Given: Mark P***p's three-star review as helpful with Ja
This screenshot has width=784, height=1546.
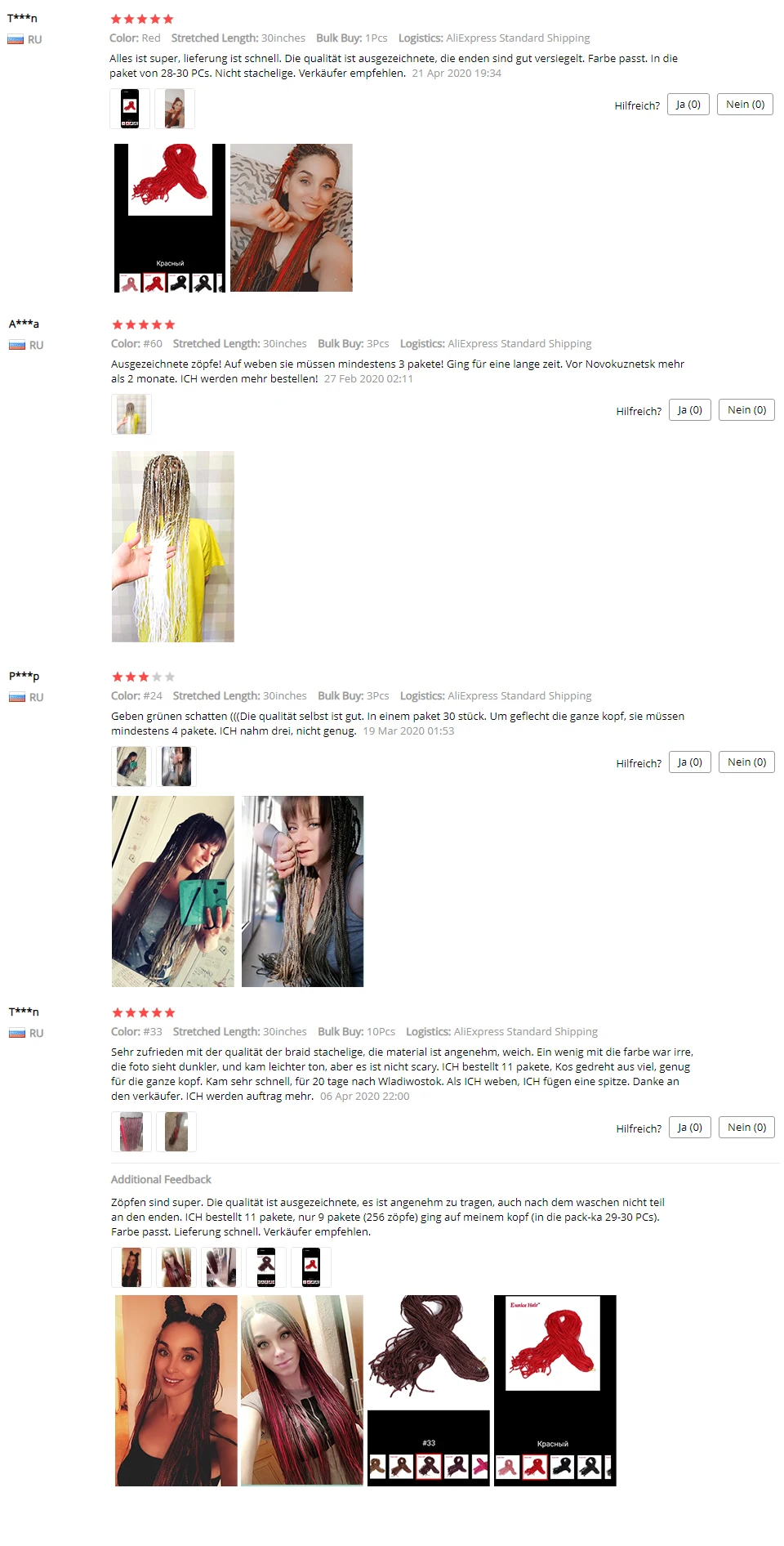Looking at the screenshot, I should click(690, 762).
